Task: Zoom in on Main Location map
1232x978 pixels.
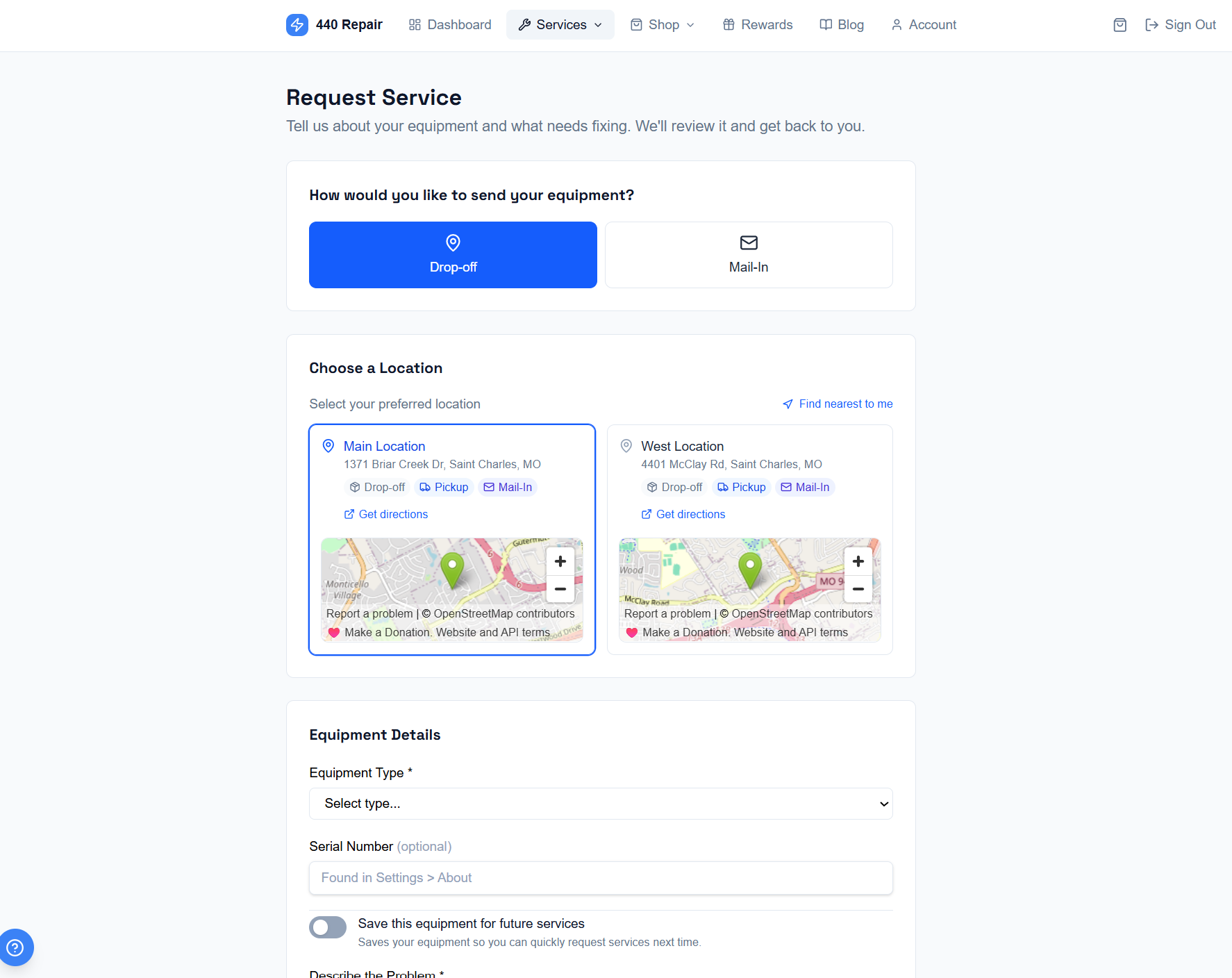Action: [560, 561]
